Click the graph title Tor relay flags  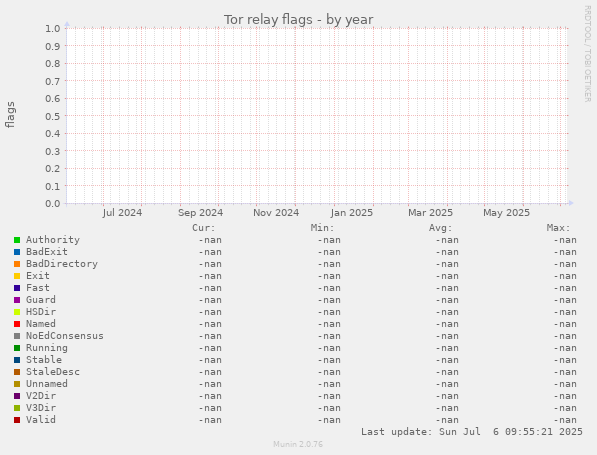298,19
